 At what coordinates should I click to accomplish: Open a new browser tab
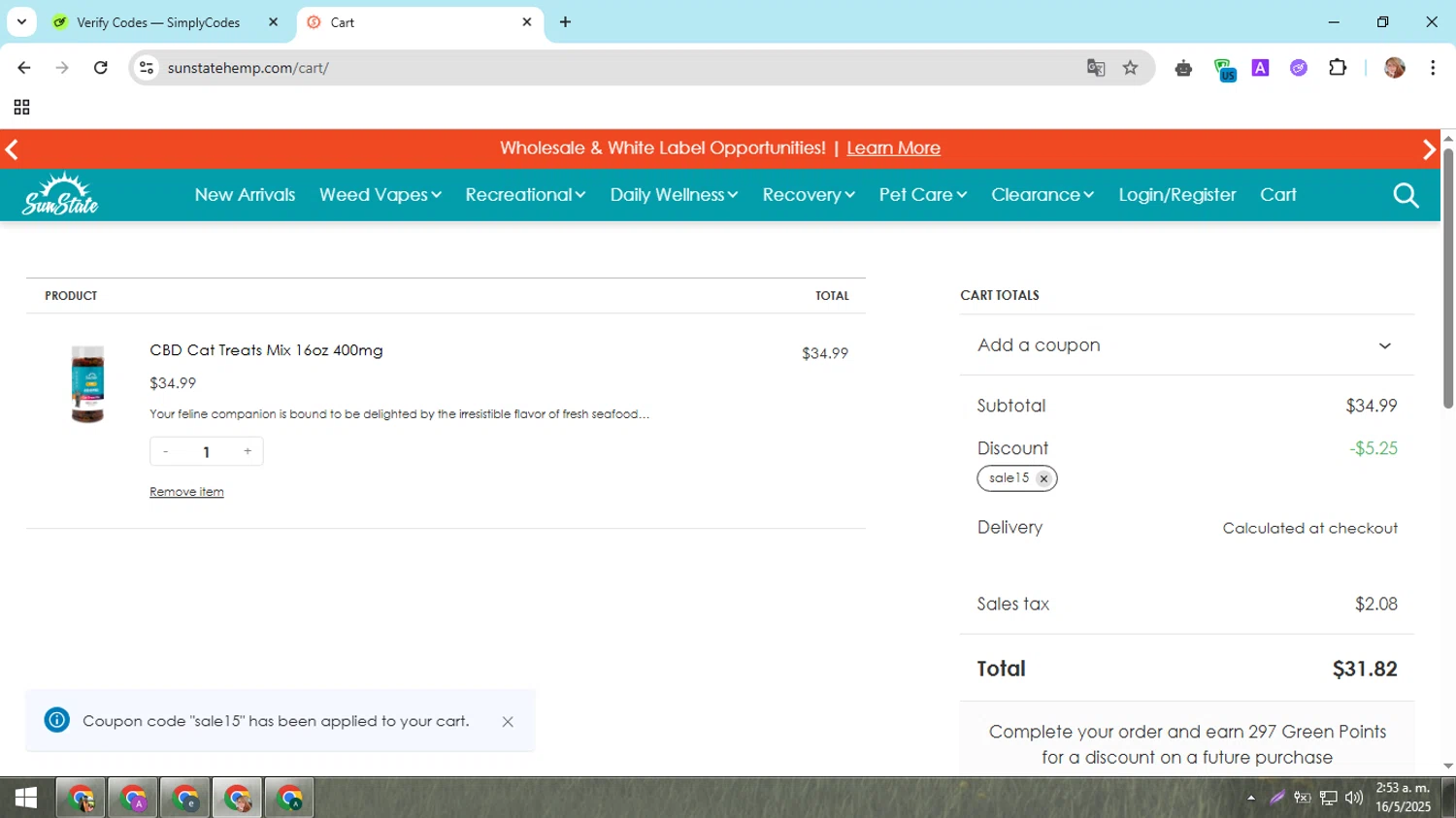(x=565, y=22)
